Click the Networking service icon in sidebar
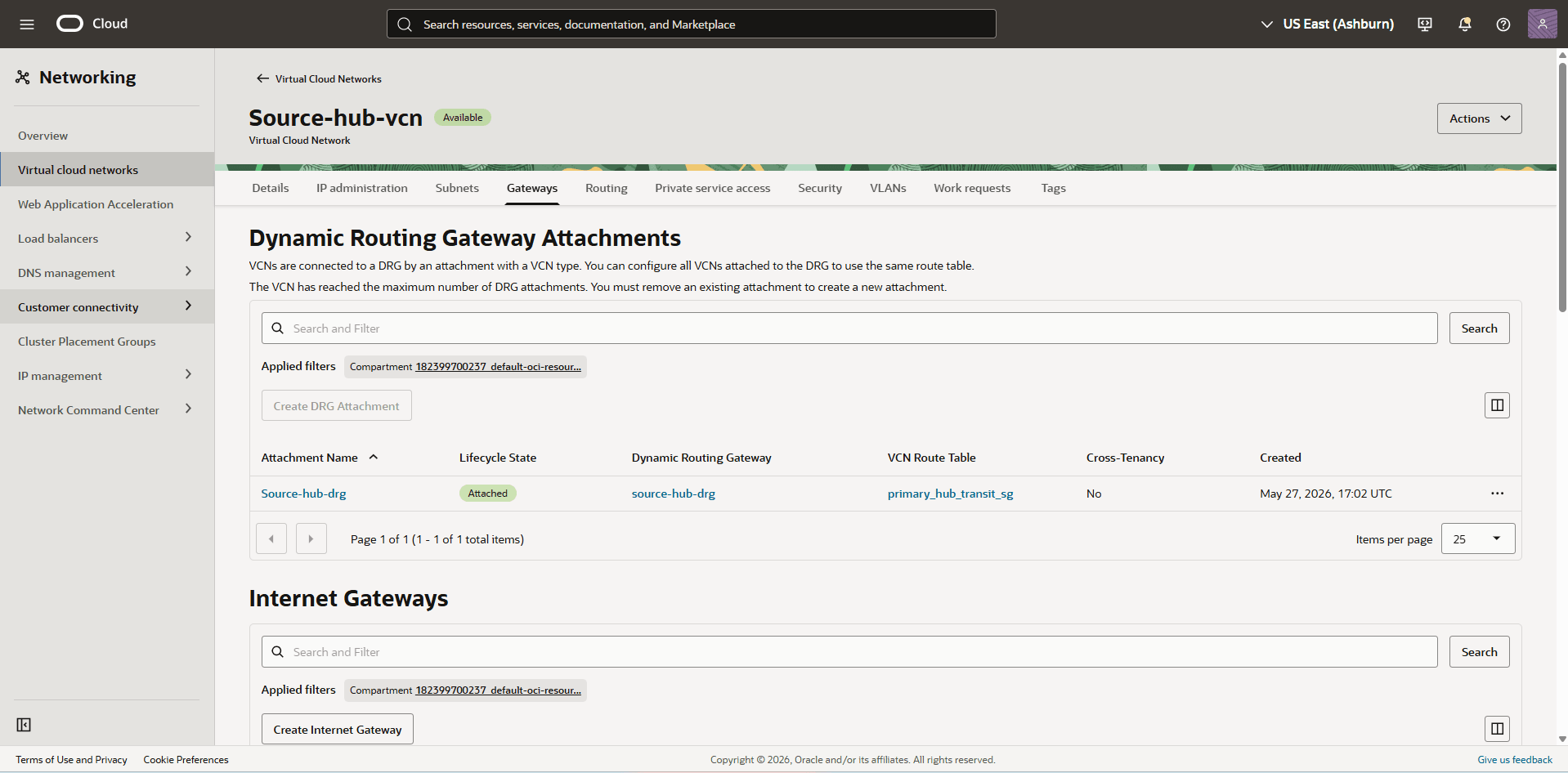The image size is (1568, 773). click(23, 78)
